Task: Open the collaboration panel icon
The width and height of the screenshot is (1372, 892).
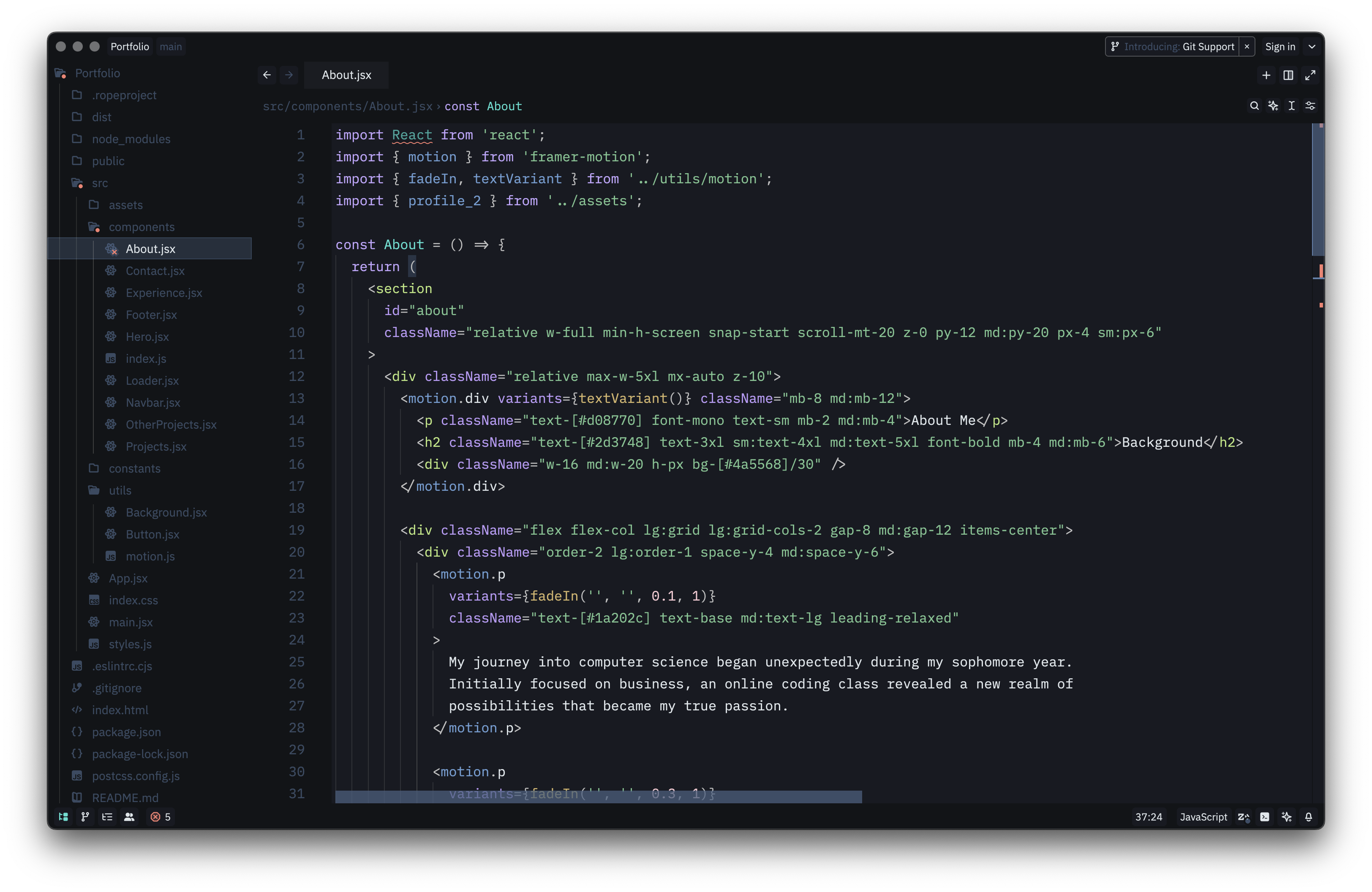Action: click(129, 816)
